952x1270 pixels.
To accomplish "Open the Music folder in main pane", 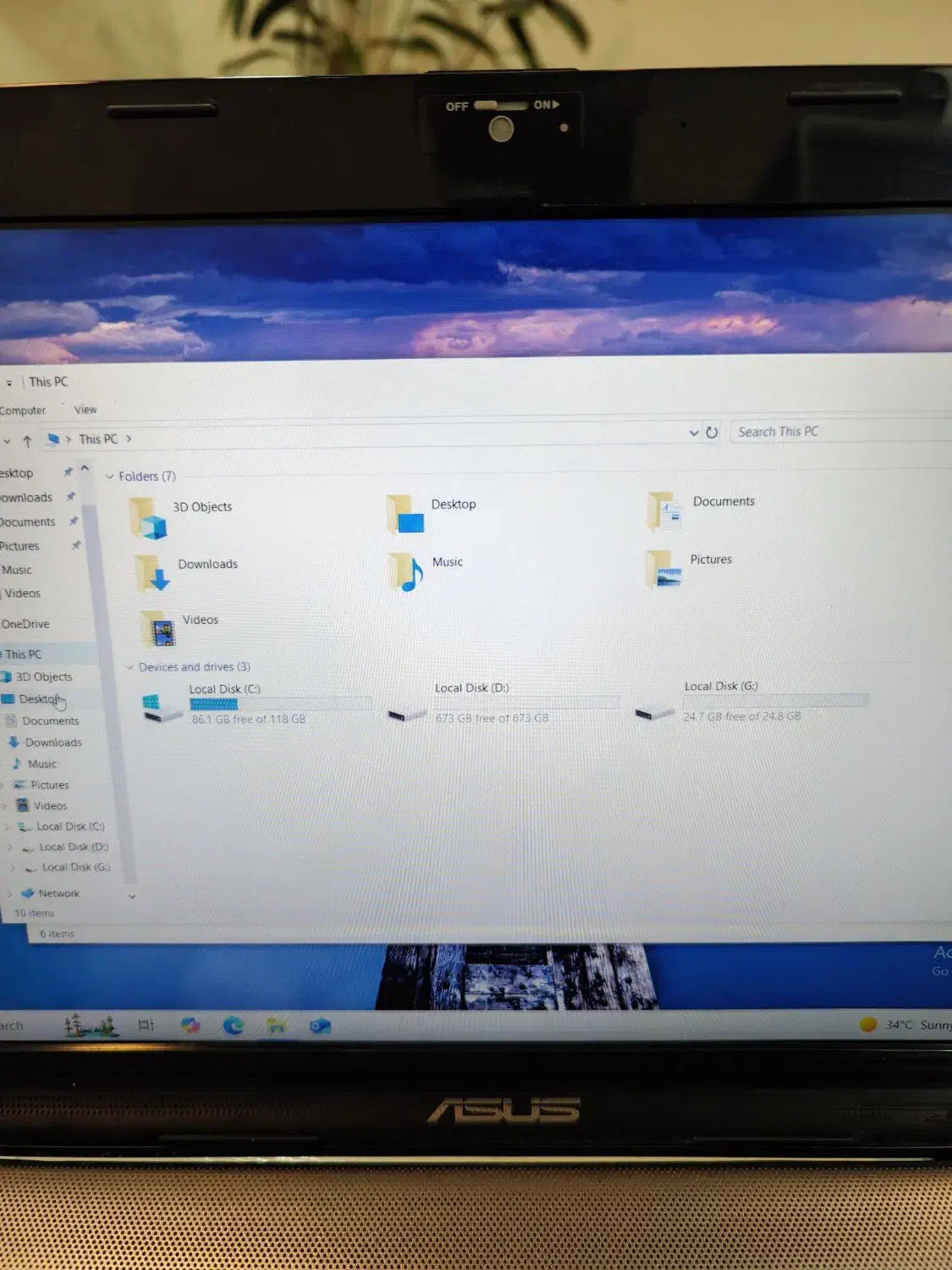I will tap(406, 571).
